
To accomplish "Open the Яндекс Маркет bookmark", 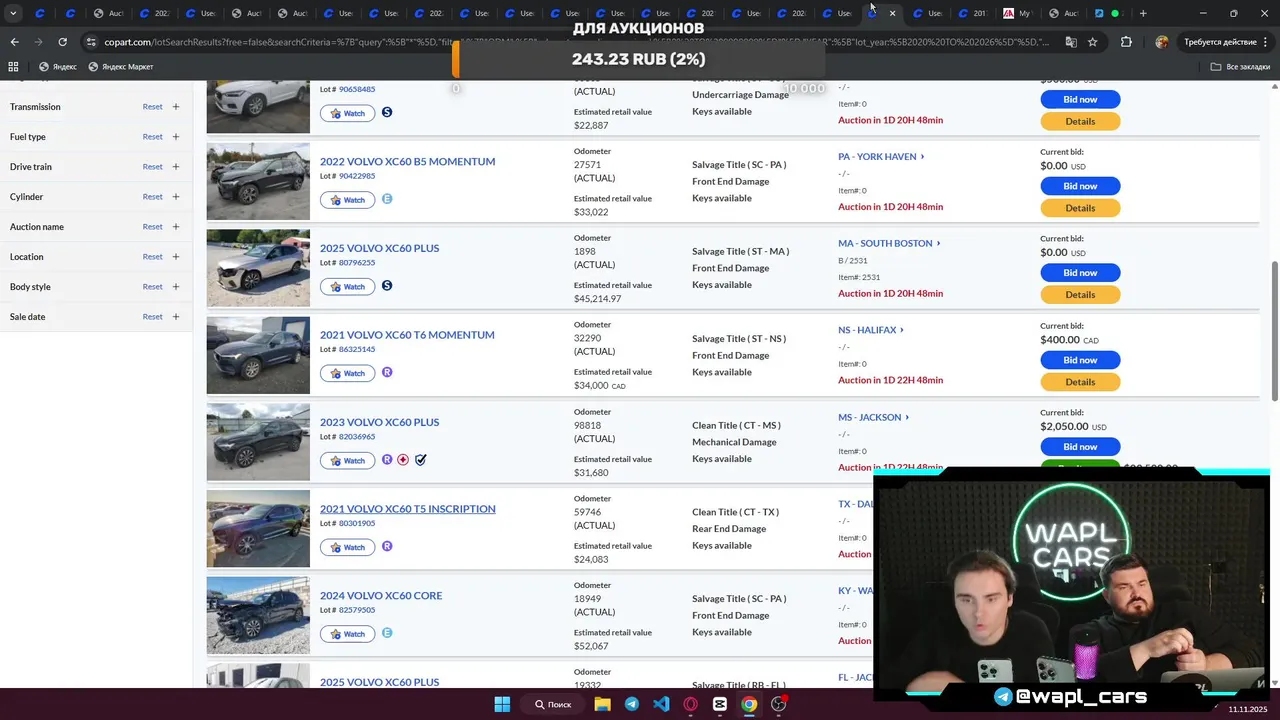I will click(120, 67).
